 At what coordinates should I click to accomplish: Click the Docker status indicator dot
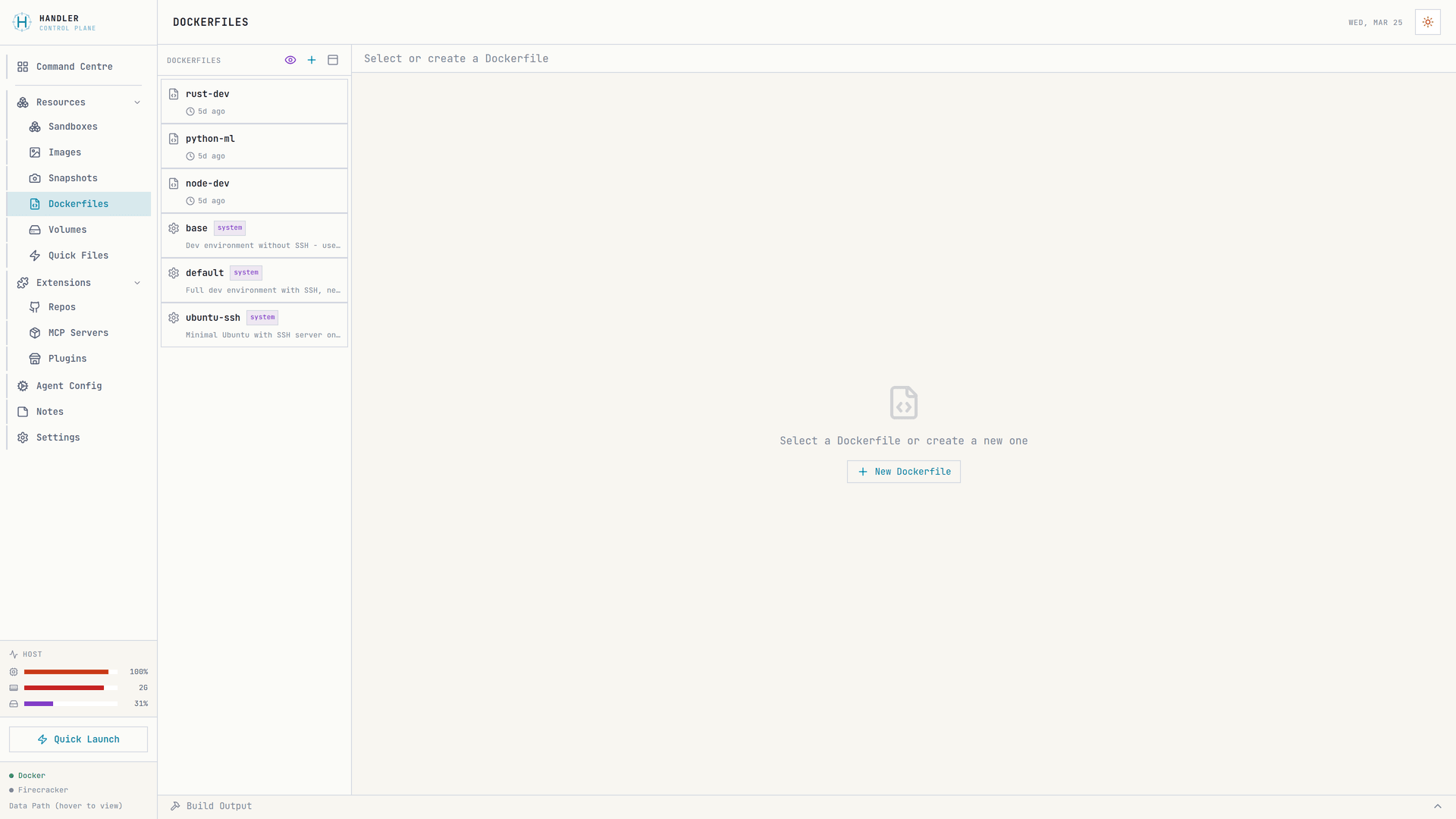[x=12, y=775]
